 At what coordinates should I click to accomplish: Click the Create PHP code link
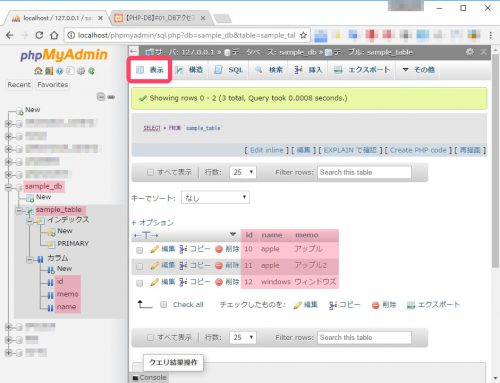pyautogui.click(x=418, y=150)
